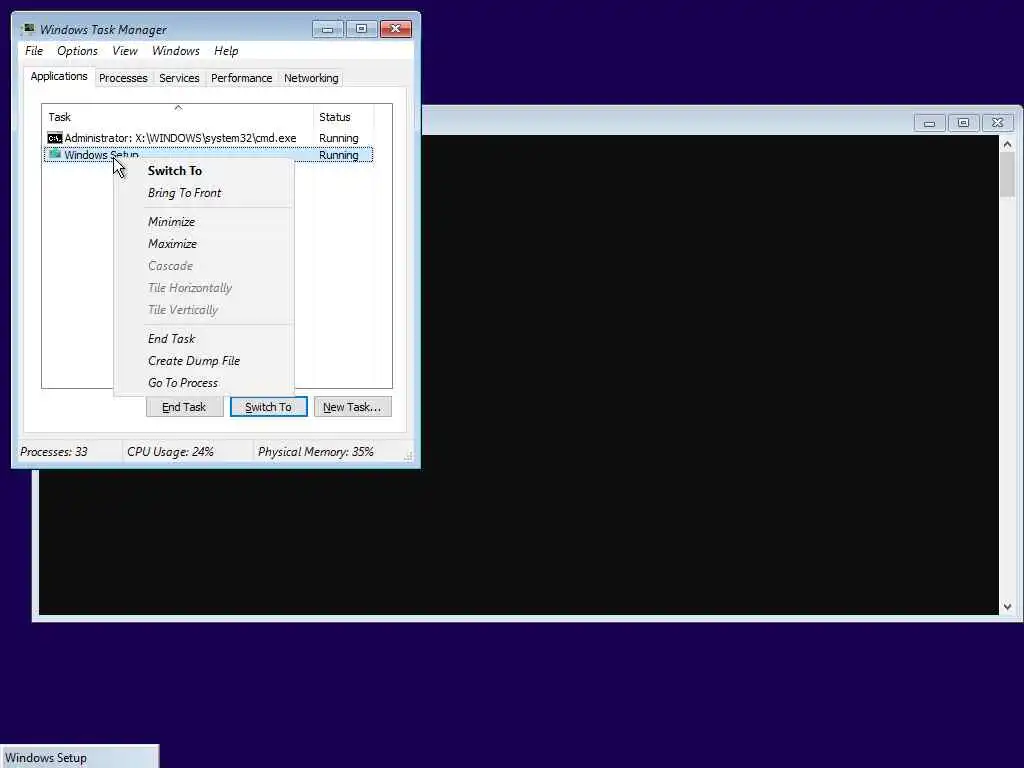Choose Go To Process in context menu
Viewport: 1024px width, 768px height.
204,383
